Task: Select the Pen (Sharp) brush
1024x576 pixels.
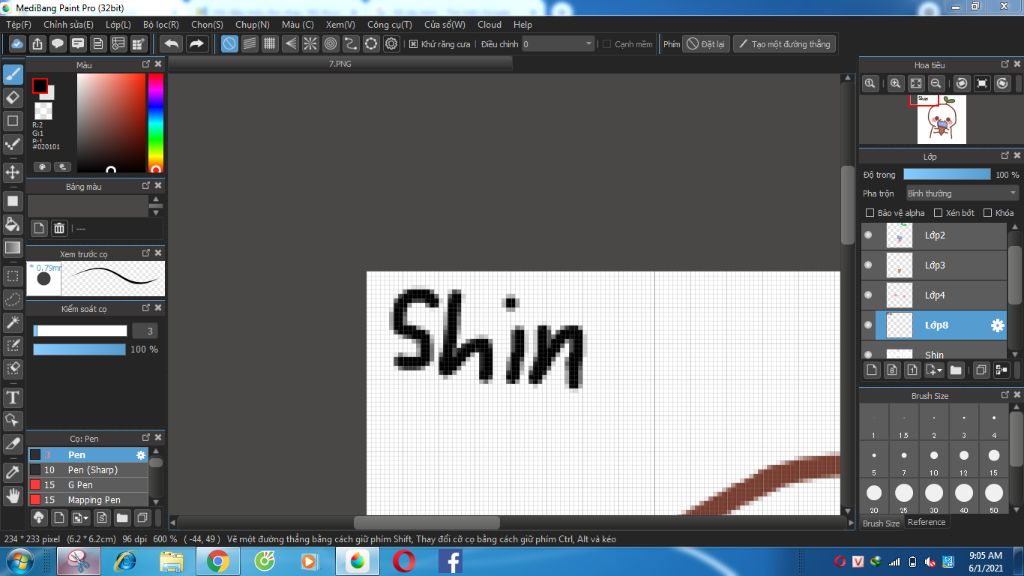Action: point(88,470)
